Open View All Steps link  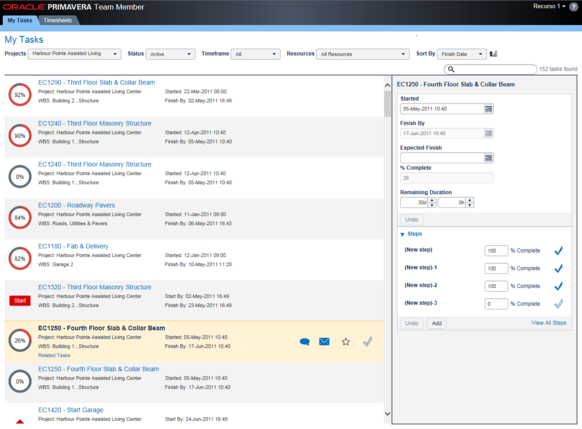tap(549, 323)
